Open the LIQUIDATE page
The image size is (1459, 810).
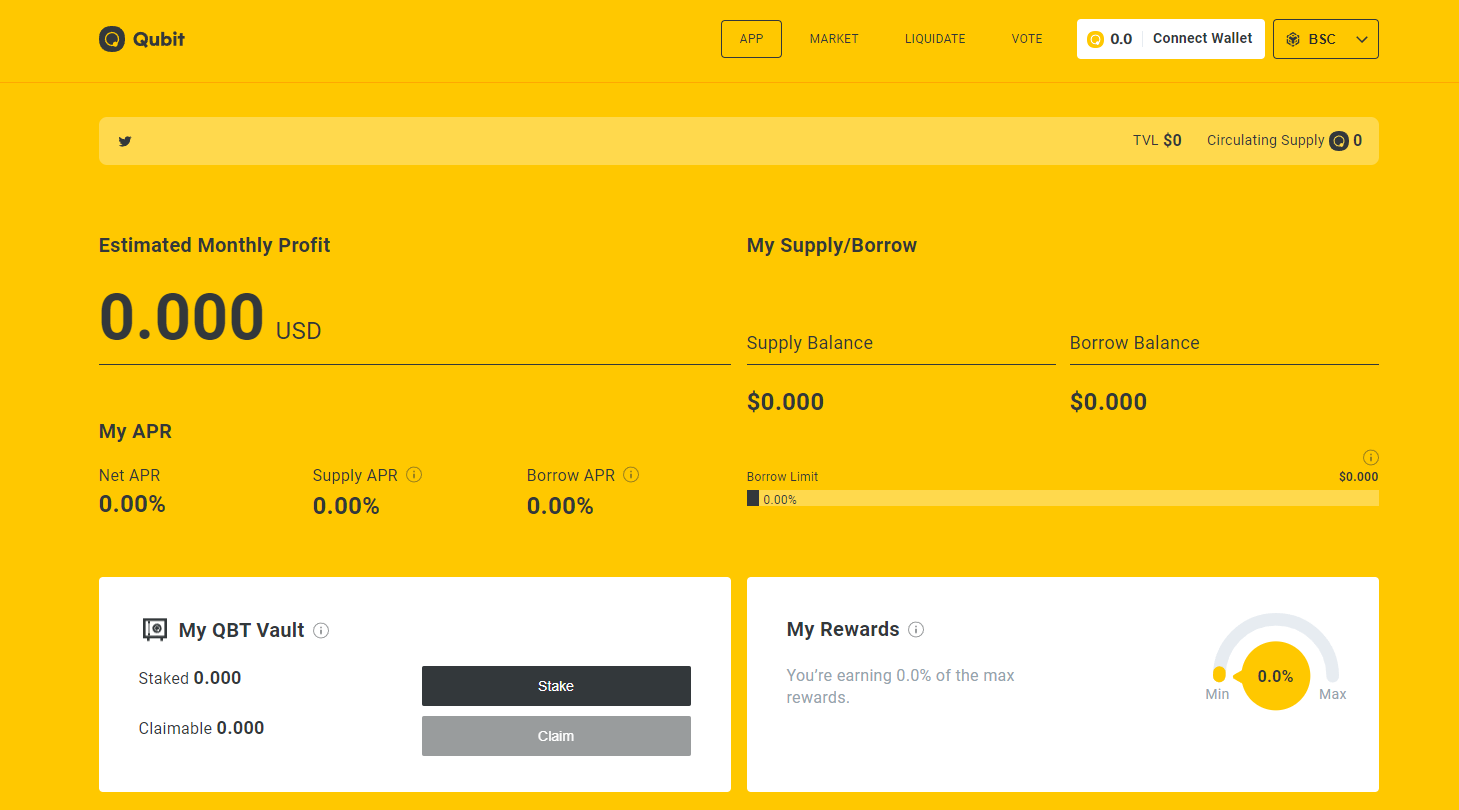click(x=935, y=39)
